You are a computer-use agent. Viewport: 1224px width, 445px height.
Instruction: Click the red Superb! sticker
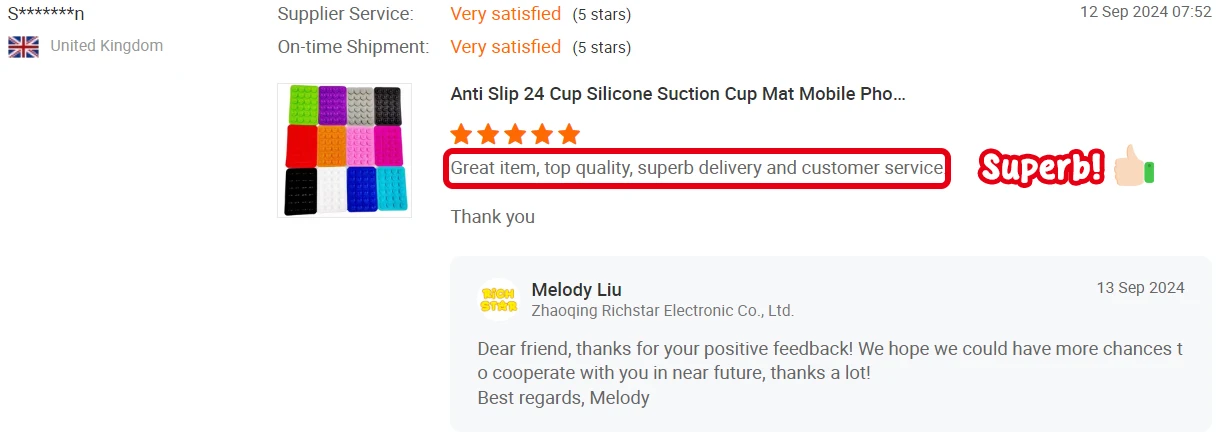point(1041,168)
